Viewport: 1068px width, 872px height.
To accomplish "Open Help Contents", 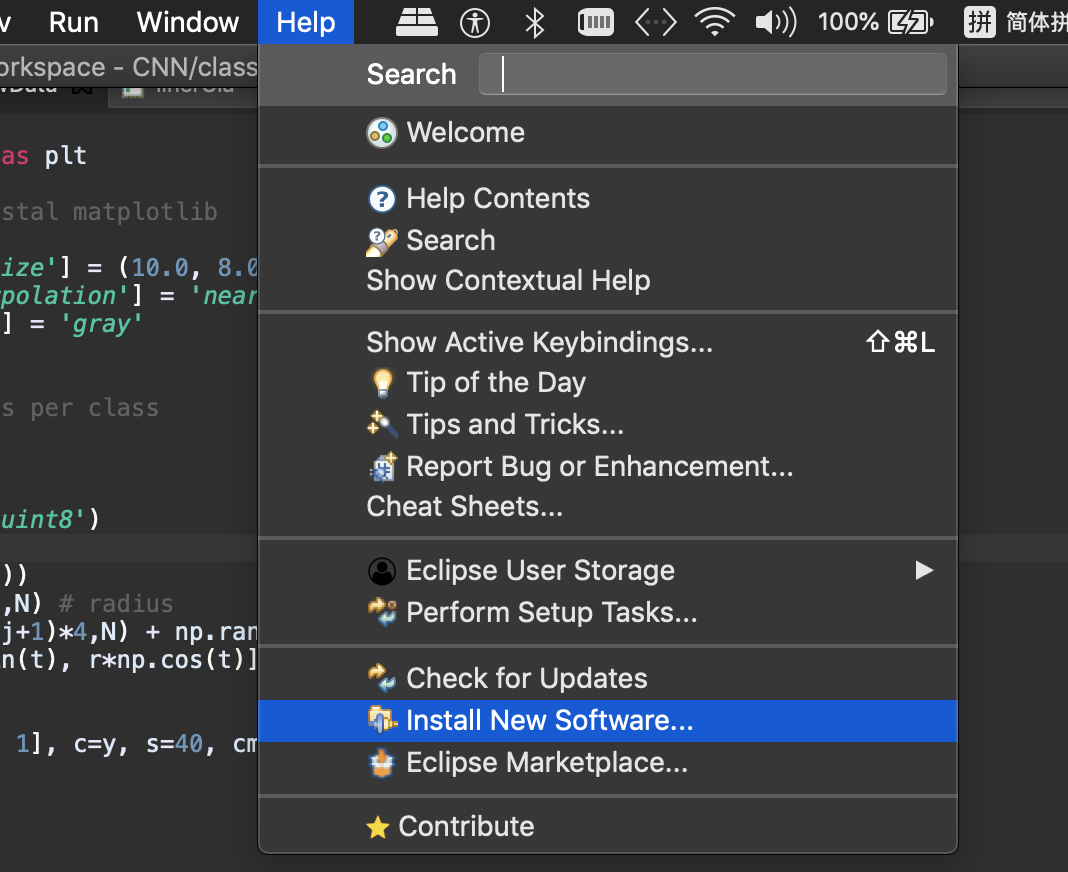I will (x=608, y=199).
